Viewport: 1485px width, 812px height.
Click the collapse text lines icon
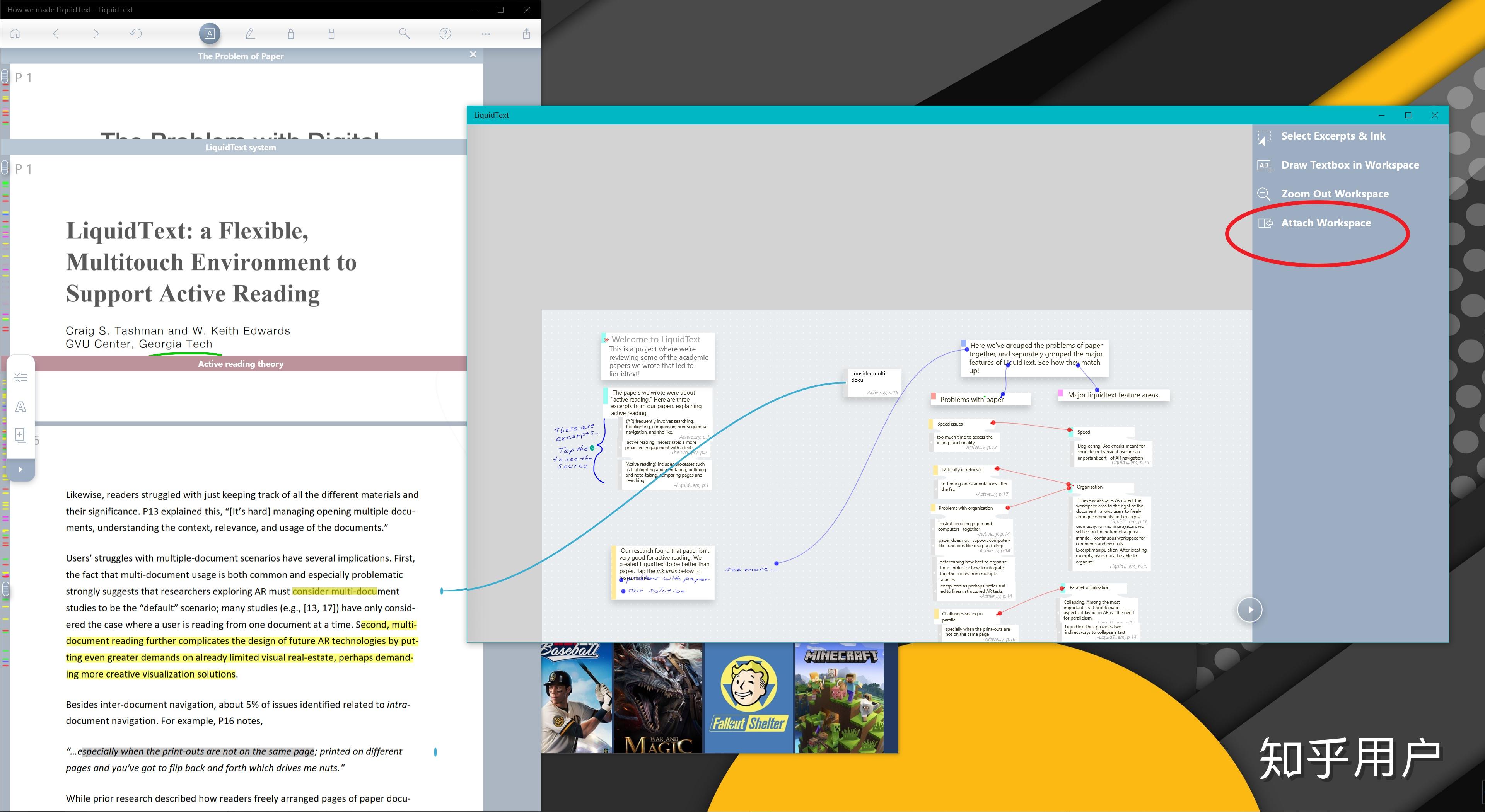tap(21, 378)
